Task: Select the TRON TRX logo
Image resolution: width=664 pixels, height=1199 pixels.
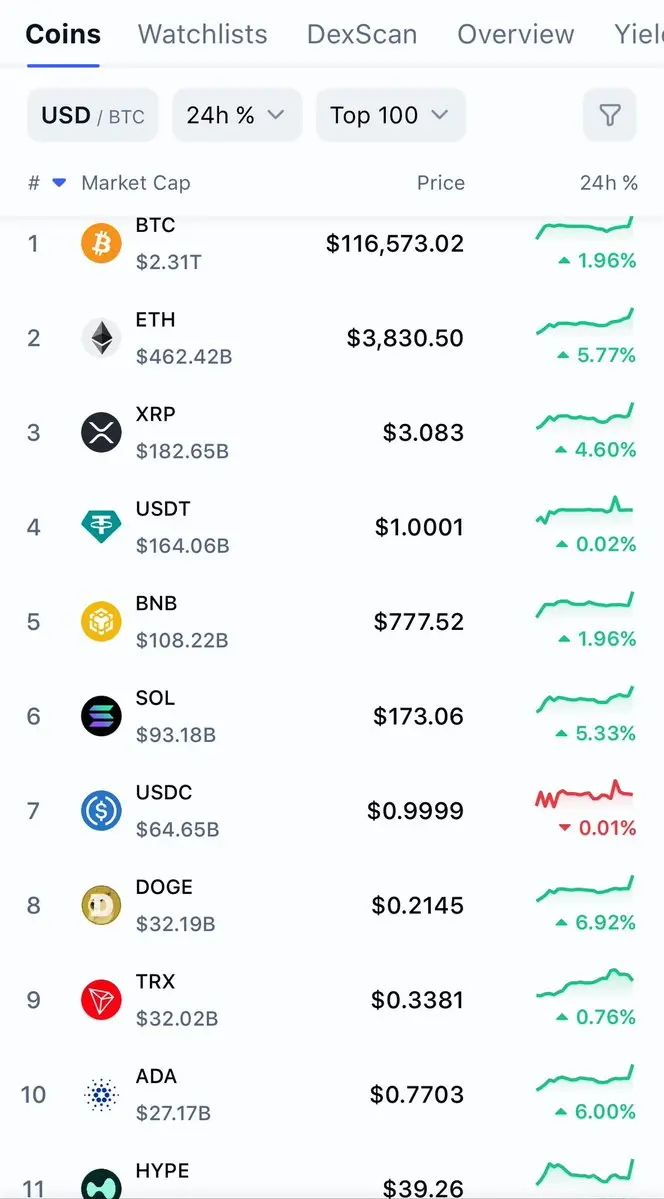Action: tap(101, 1000)
